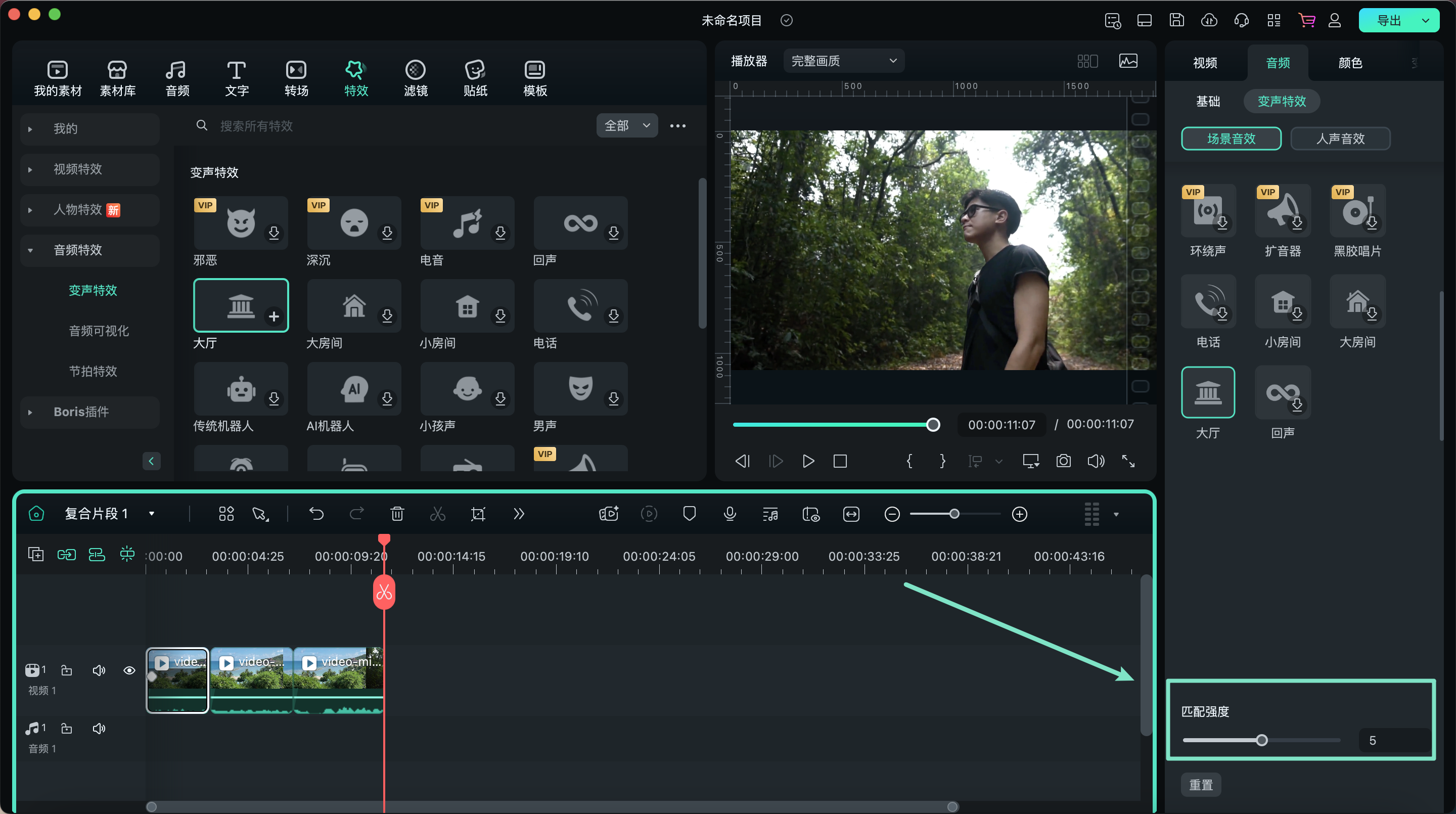Switch to the 音频 panel tab
The width and height of the screenshot is (1456, 814).
(1277, 63)
